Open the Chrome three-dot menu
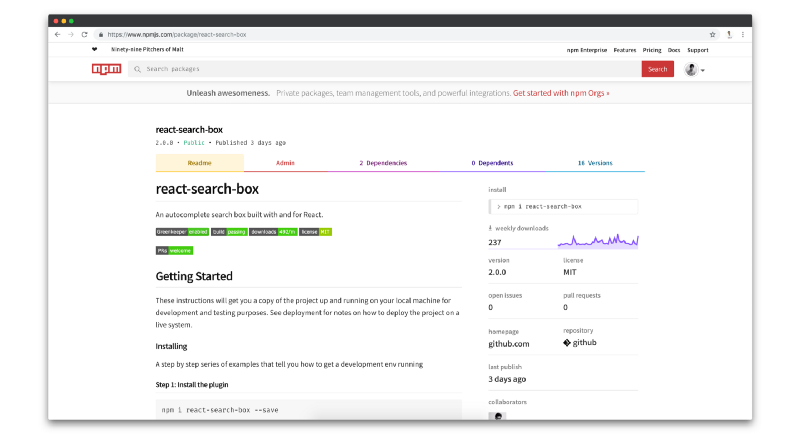The image size is (800, 434). (742, 34)
